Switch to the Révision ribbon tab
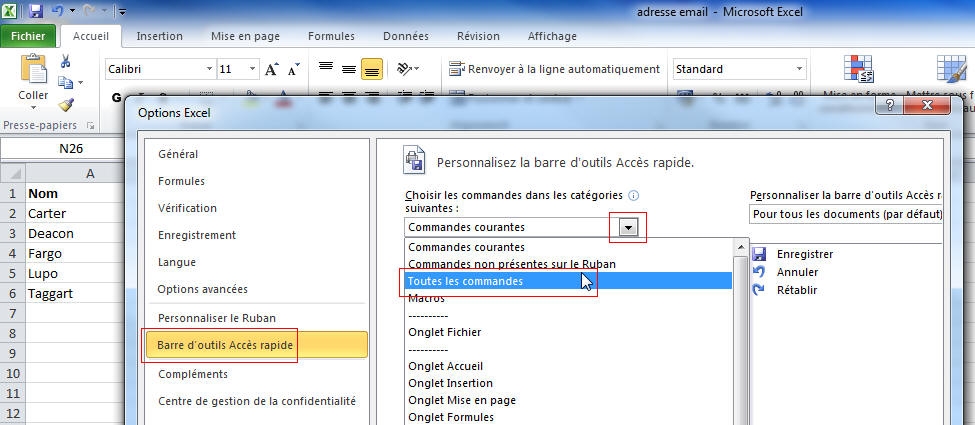 coord(478,36)
